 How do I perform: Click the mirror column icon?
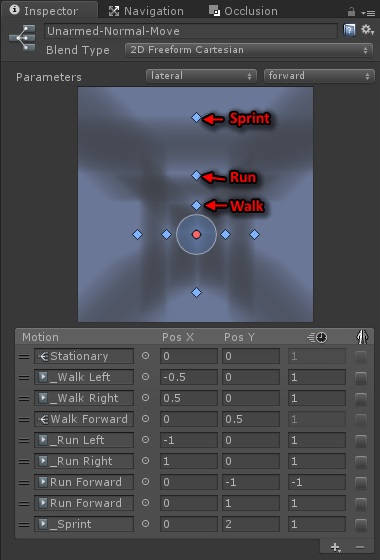362,337
